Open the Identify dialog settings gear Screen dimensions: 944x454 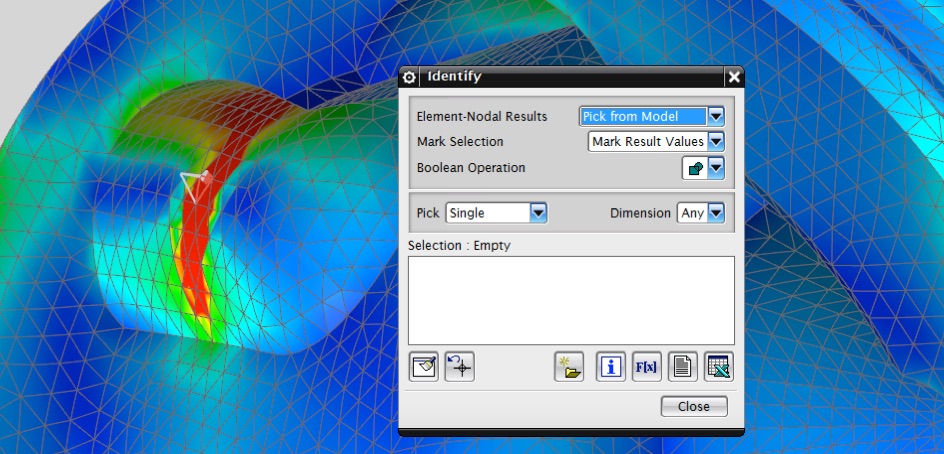point(409,77)
